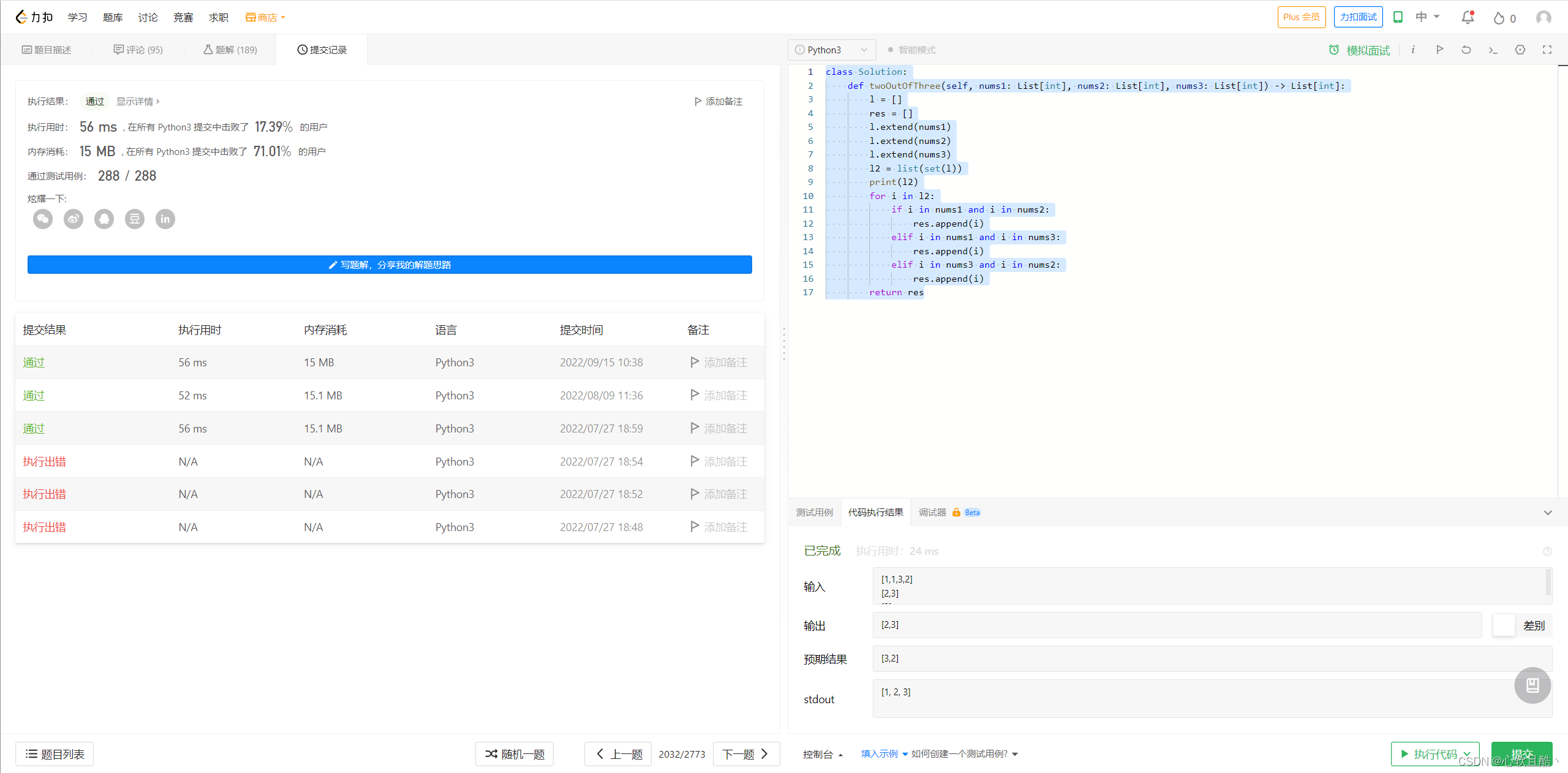Share result via WeChat icon
This screenshot has height=773, width=1568.
click(43, 219)
